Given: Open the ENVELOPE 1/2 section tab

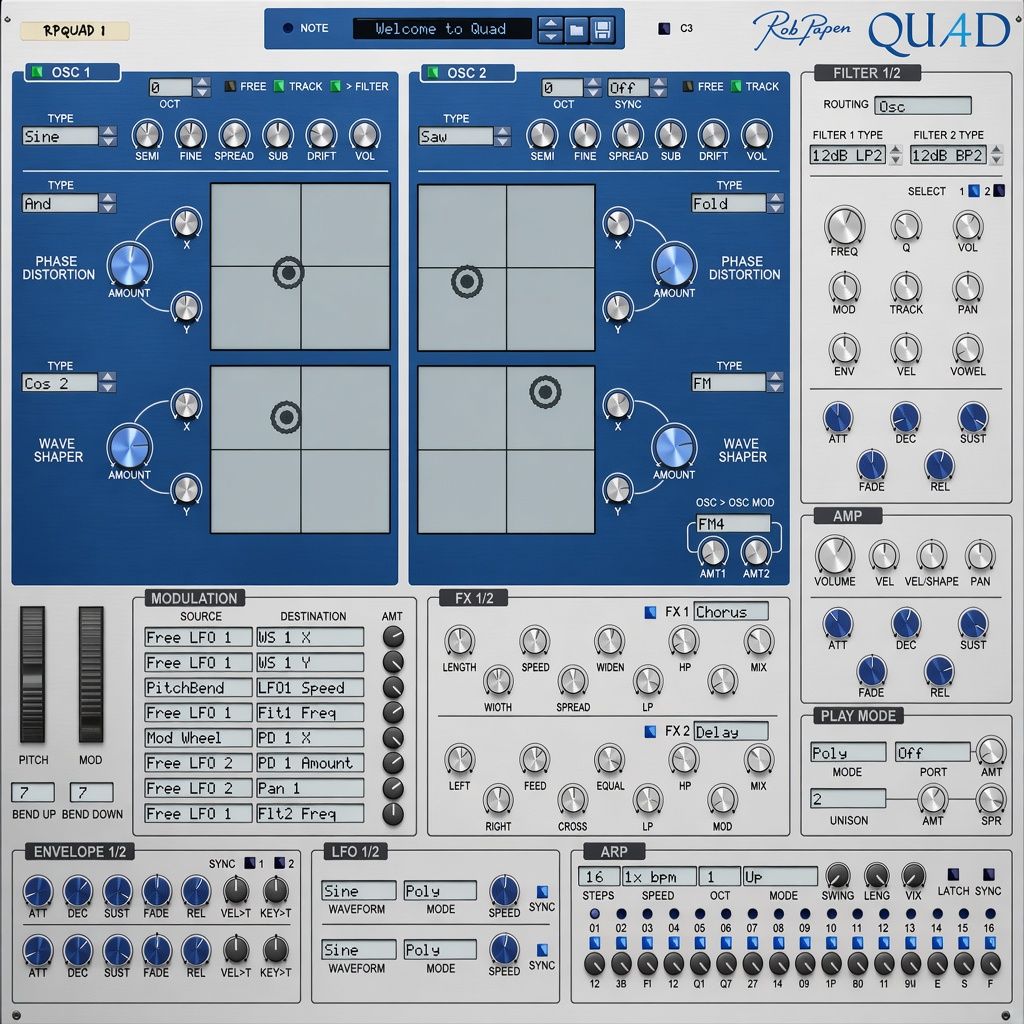Looking at the screenshot, I should (x=80, y=851).
